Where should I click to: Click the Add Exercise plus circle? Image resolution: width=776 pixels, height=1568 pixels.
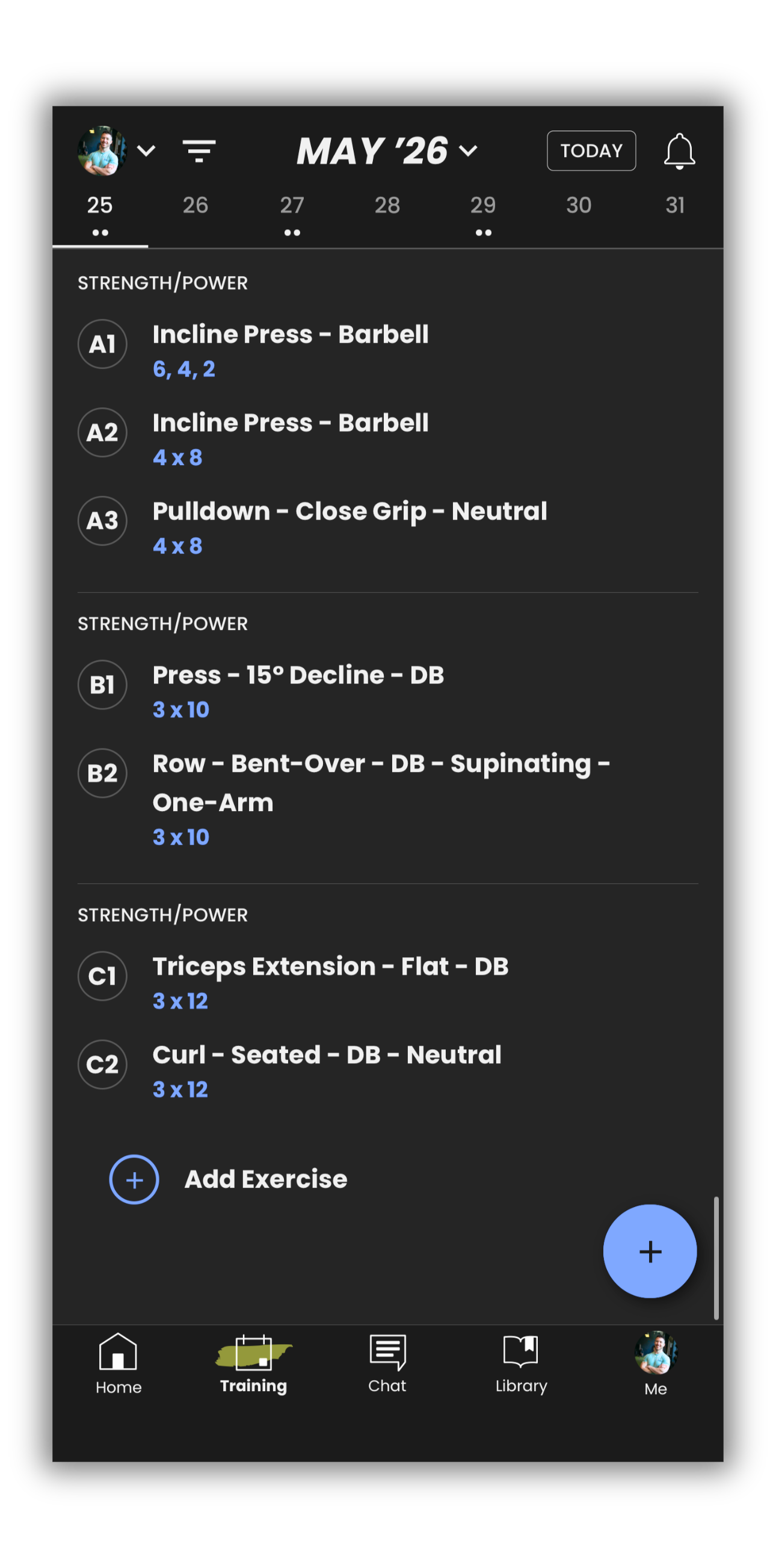134,1179
